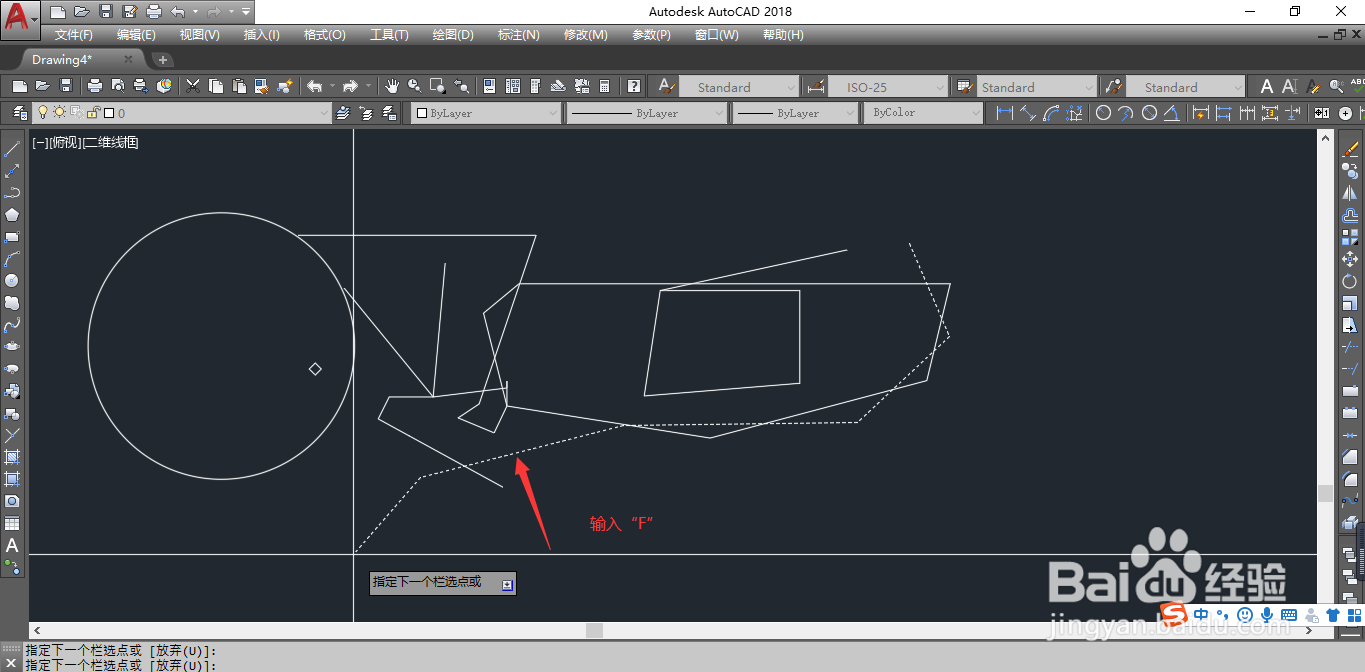Select the Move tool in modify toolbar
1365x672 pixels.
coord(1350,259)
